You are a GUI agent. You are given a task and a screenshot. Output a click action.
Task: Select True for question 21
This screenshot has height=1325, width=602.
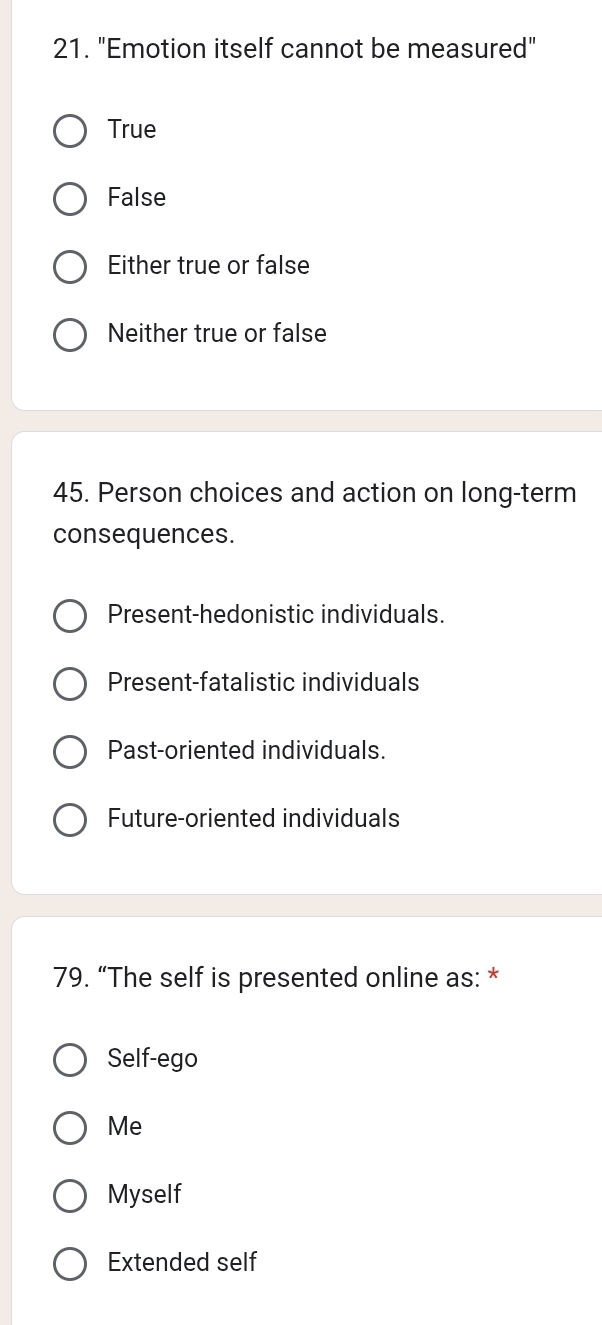point(69,130)
